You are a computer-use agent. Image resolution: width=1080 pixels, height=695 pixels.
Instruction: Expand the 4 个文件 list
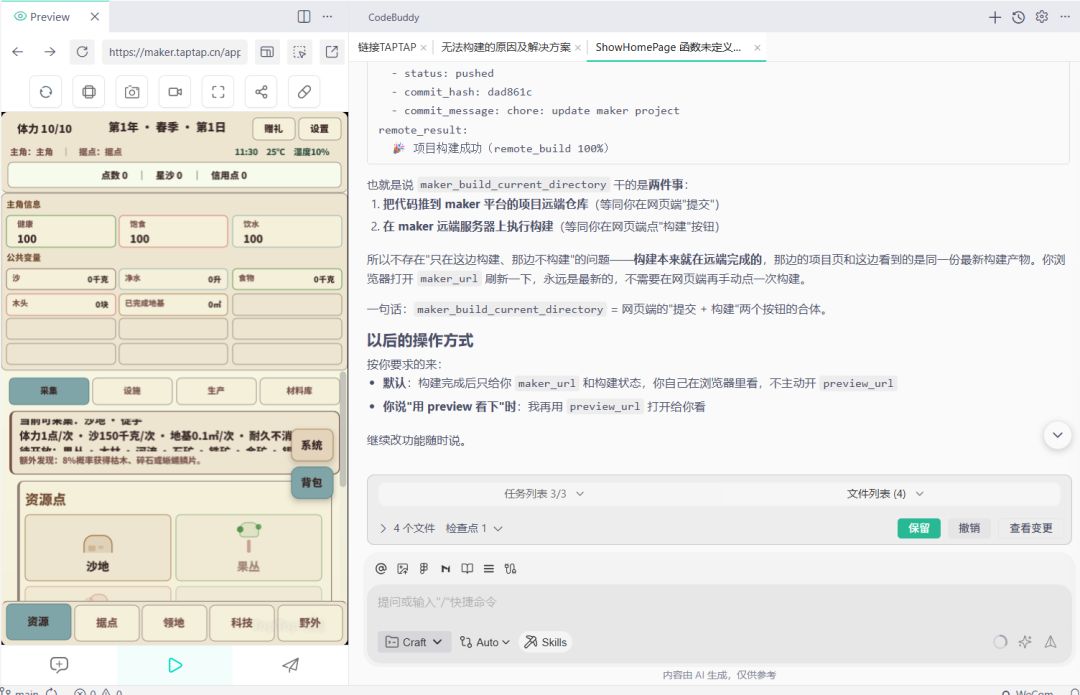(408, 528)
